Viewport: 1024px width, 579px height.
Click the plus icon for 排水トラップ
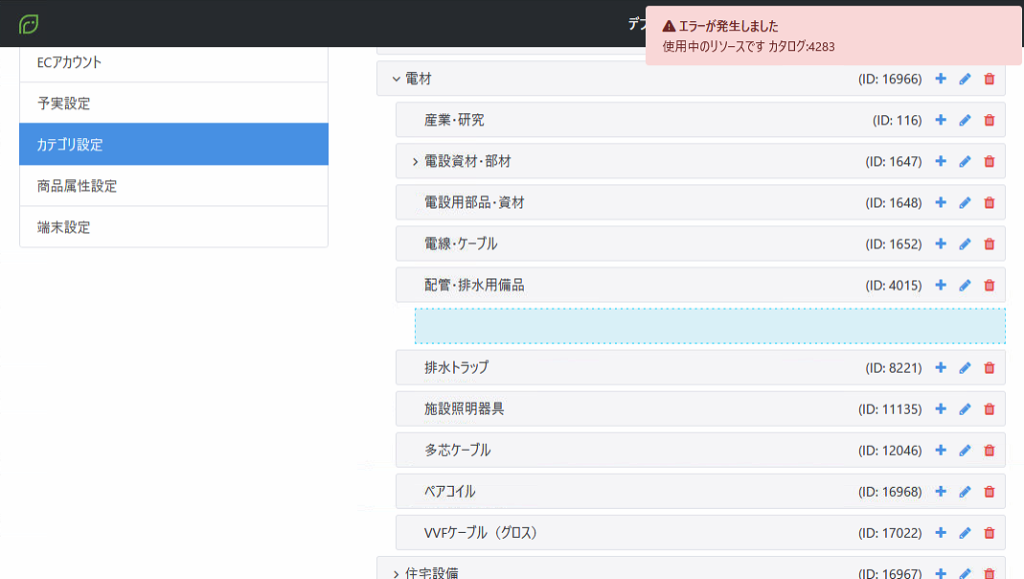pos(940,368)
